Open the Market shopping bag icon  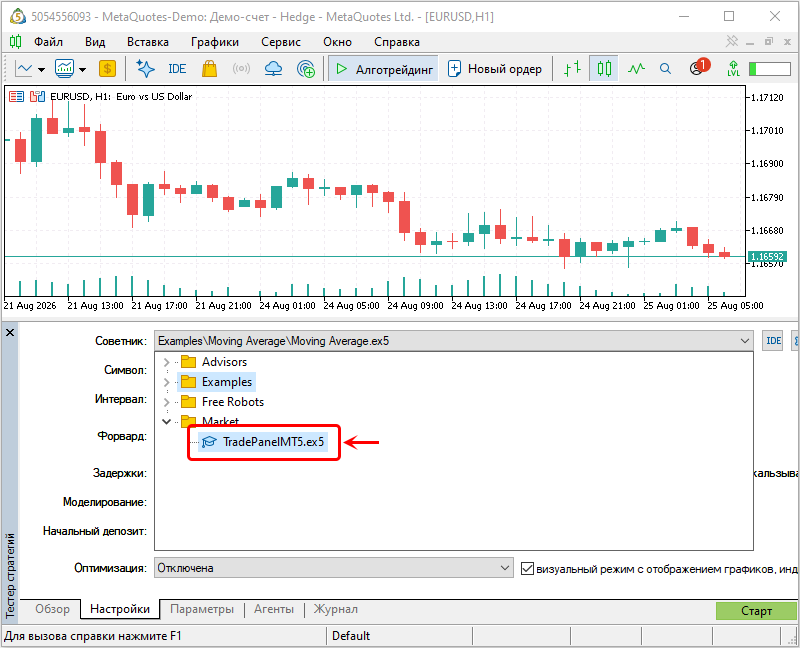(209, 69)
